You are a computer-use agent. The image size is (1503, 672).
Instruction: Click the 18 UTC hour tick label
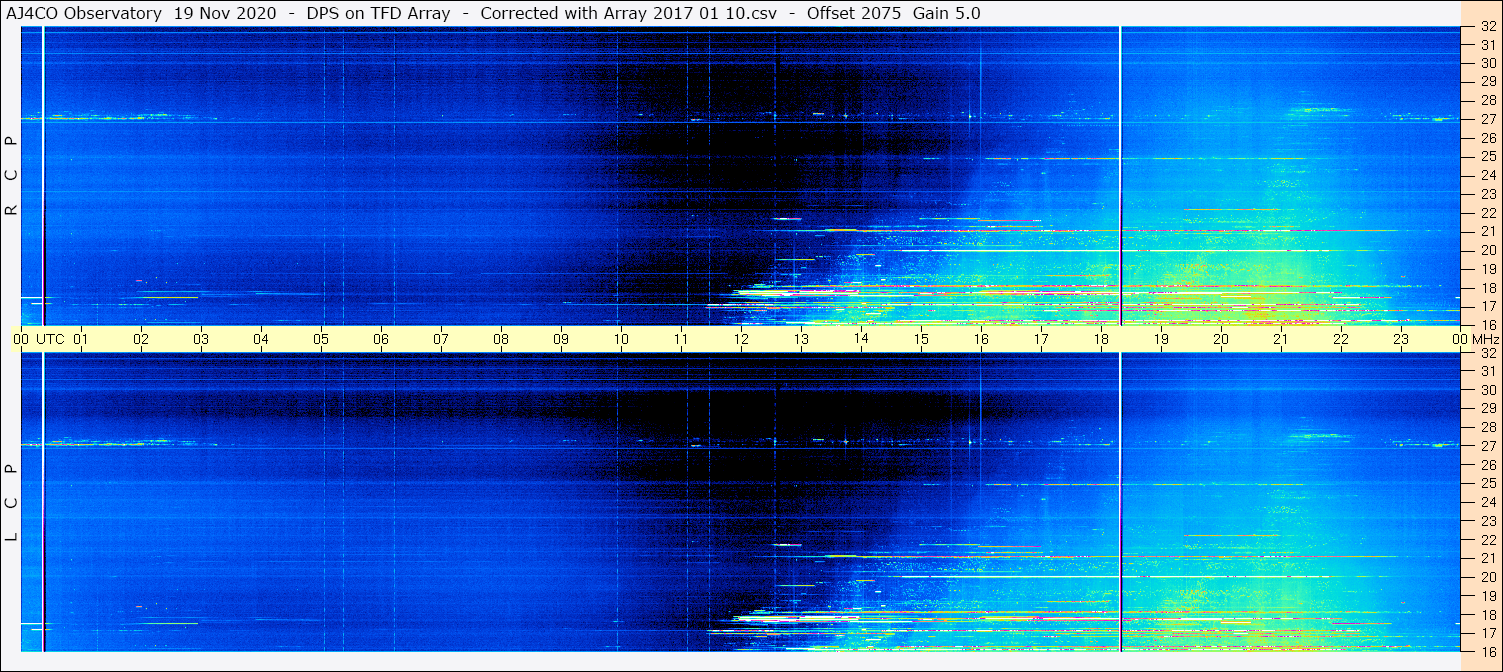point(1101,339)
